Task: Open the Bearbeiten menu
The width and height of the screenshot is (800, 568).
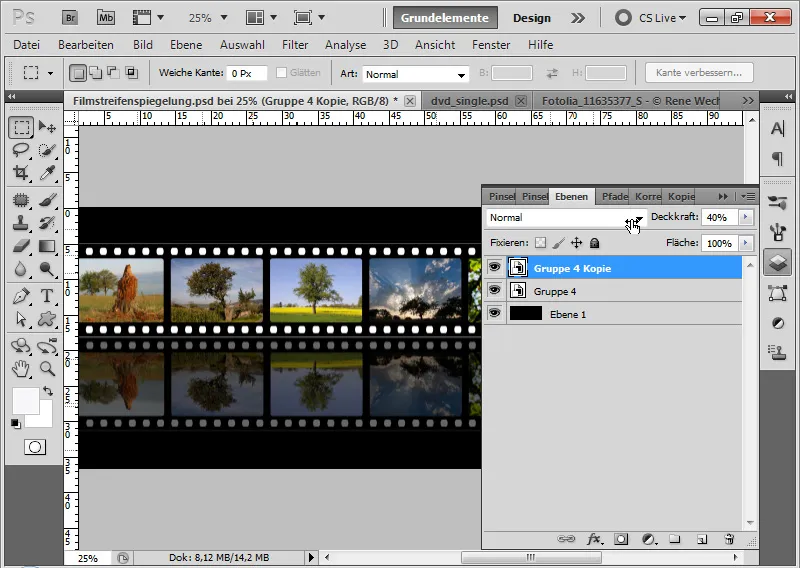Action: coord(86,45)
